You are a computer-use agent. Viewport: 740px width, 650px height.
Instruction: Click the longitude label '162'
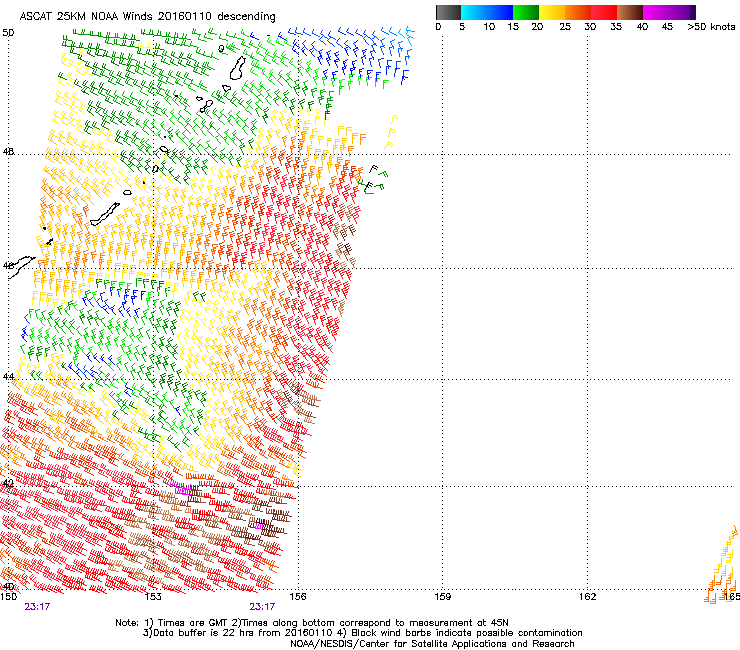click(x=587, y=597)
